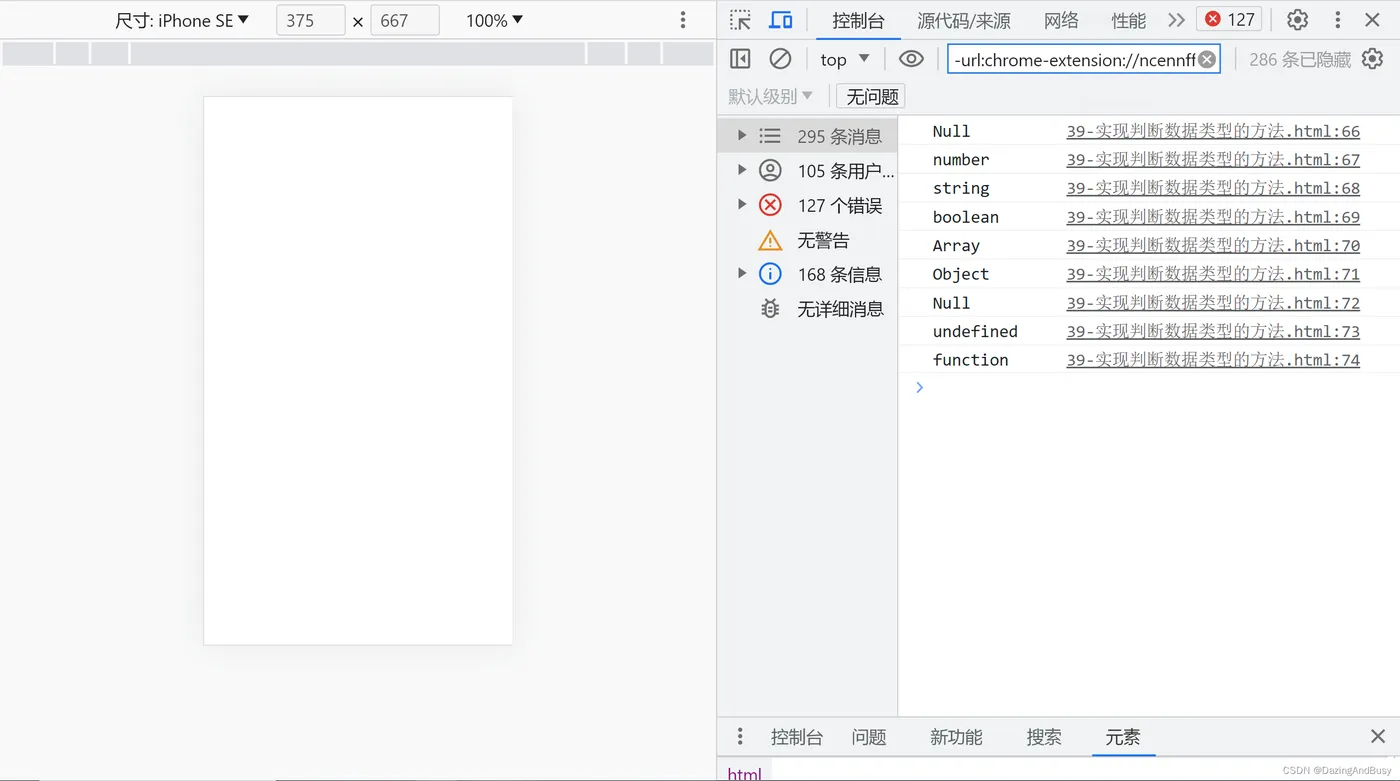Open more DevTools tabs chevron
1400x781 pixels.
click(x=1176, y=20)
